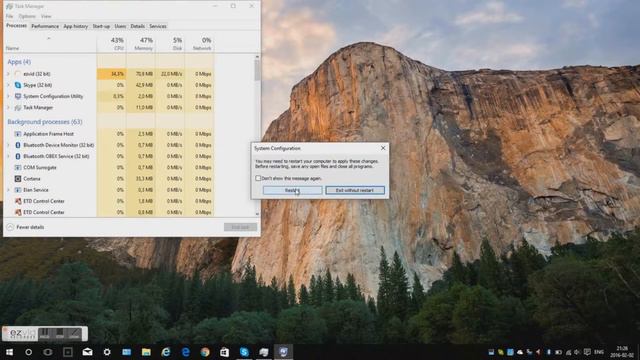This screenshot has height=360, width=640.
Task: Open OneDrive cloud icon in system tray
Action: coord(520,352)
